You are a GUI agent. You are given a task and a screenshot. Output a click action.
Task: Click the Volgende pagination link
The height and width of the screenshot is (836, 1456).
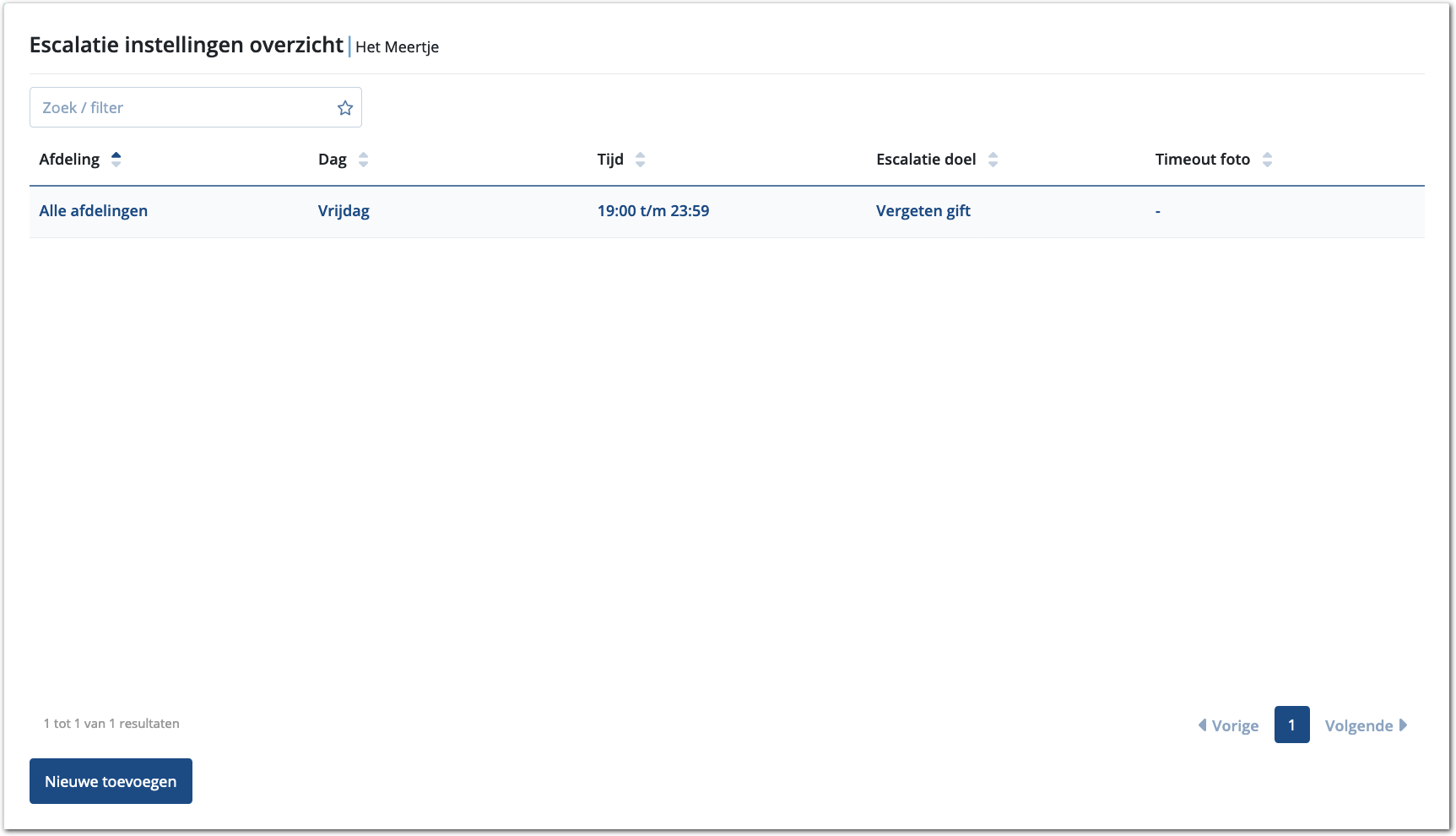[1358, 726]
